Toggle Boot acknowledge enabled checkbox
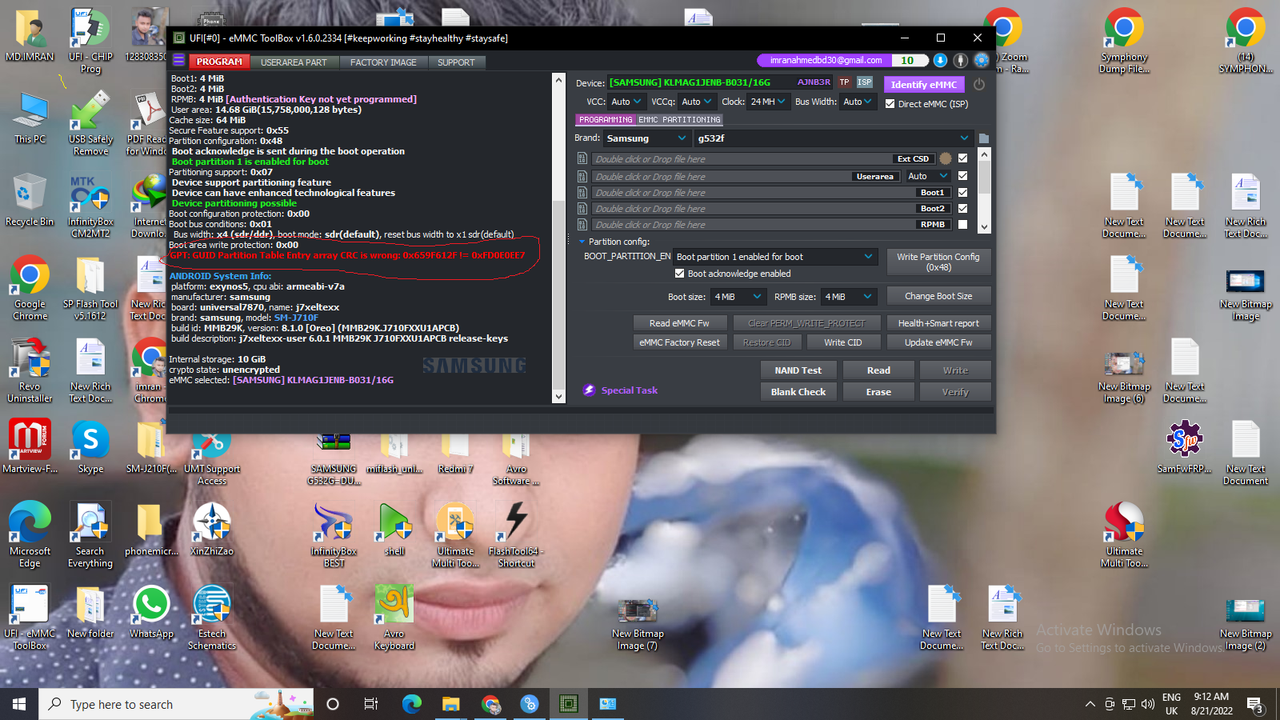This screenshot has height=720, width=1280. pyautogui.click(x=680, y=273)
